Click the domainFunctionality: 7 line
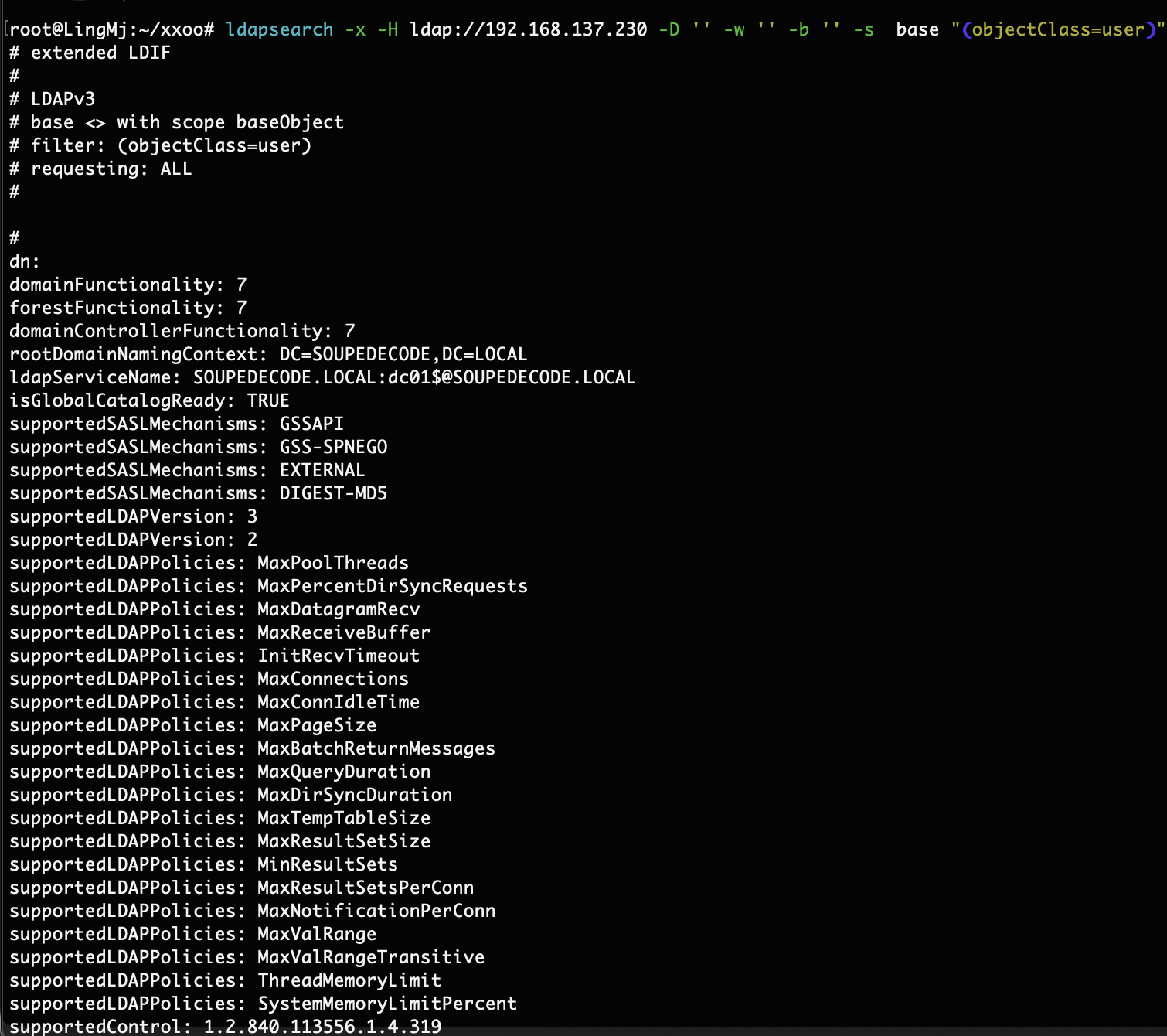The image size is (1167, 1036). (128, 285)
